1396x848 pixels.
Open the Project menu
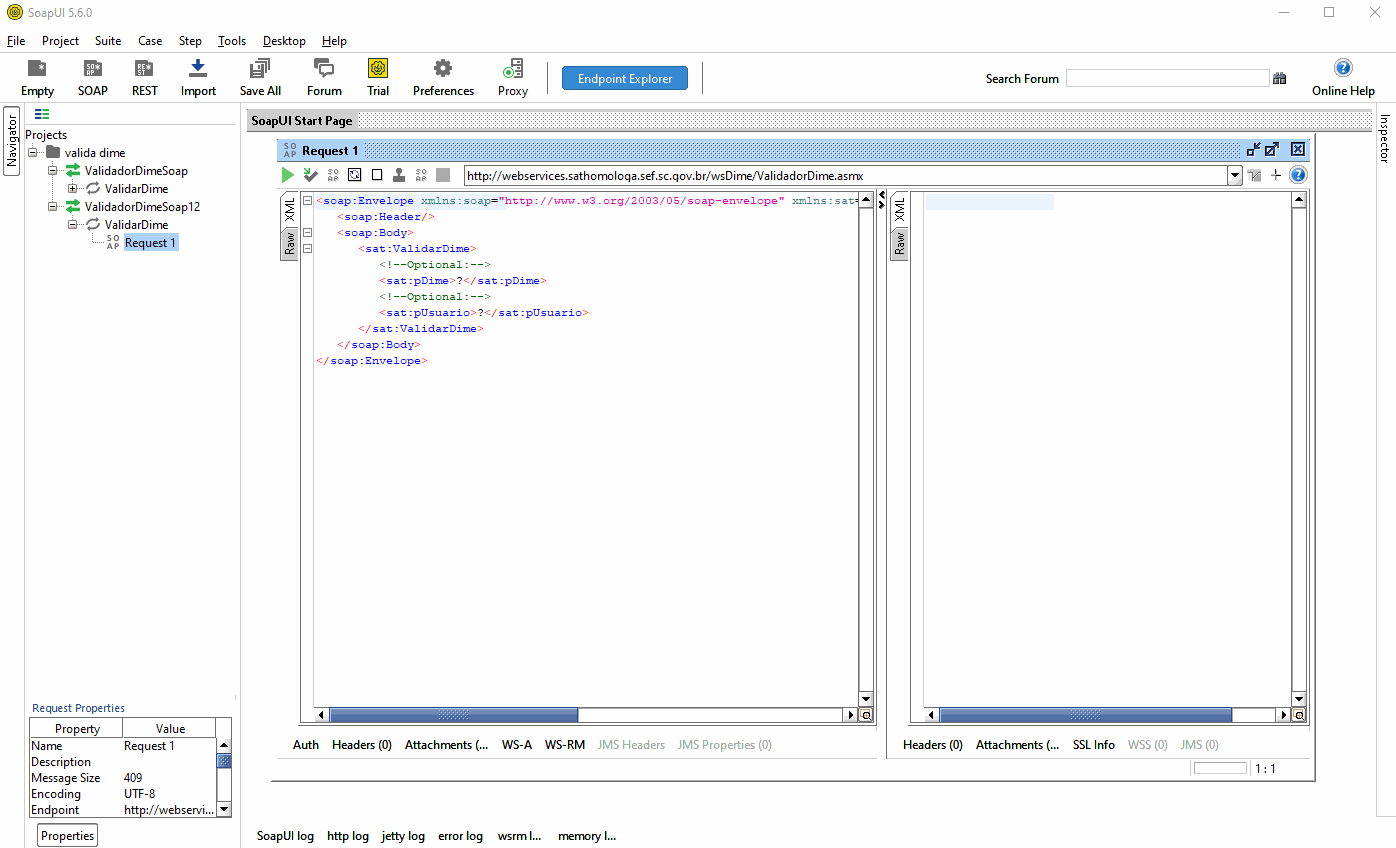(60, 41)
